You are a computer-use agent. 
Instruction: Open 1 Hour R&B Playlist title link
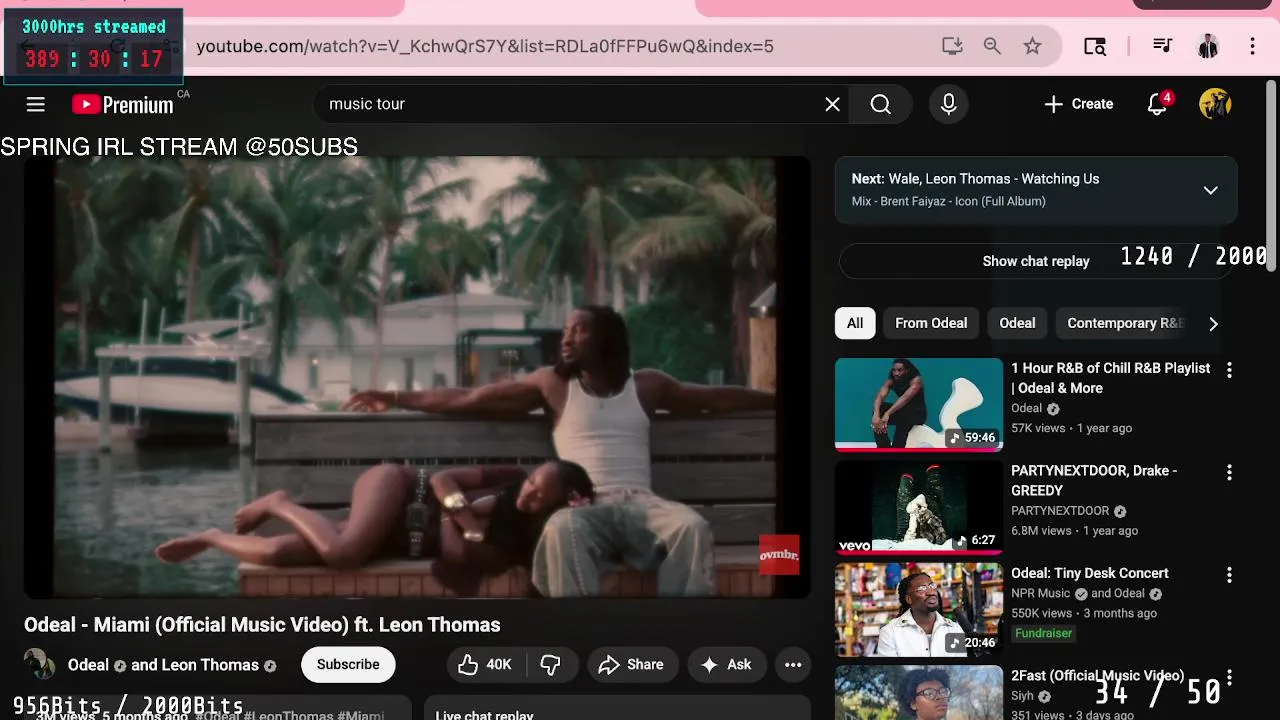pos(1110,378)
